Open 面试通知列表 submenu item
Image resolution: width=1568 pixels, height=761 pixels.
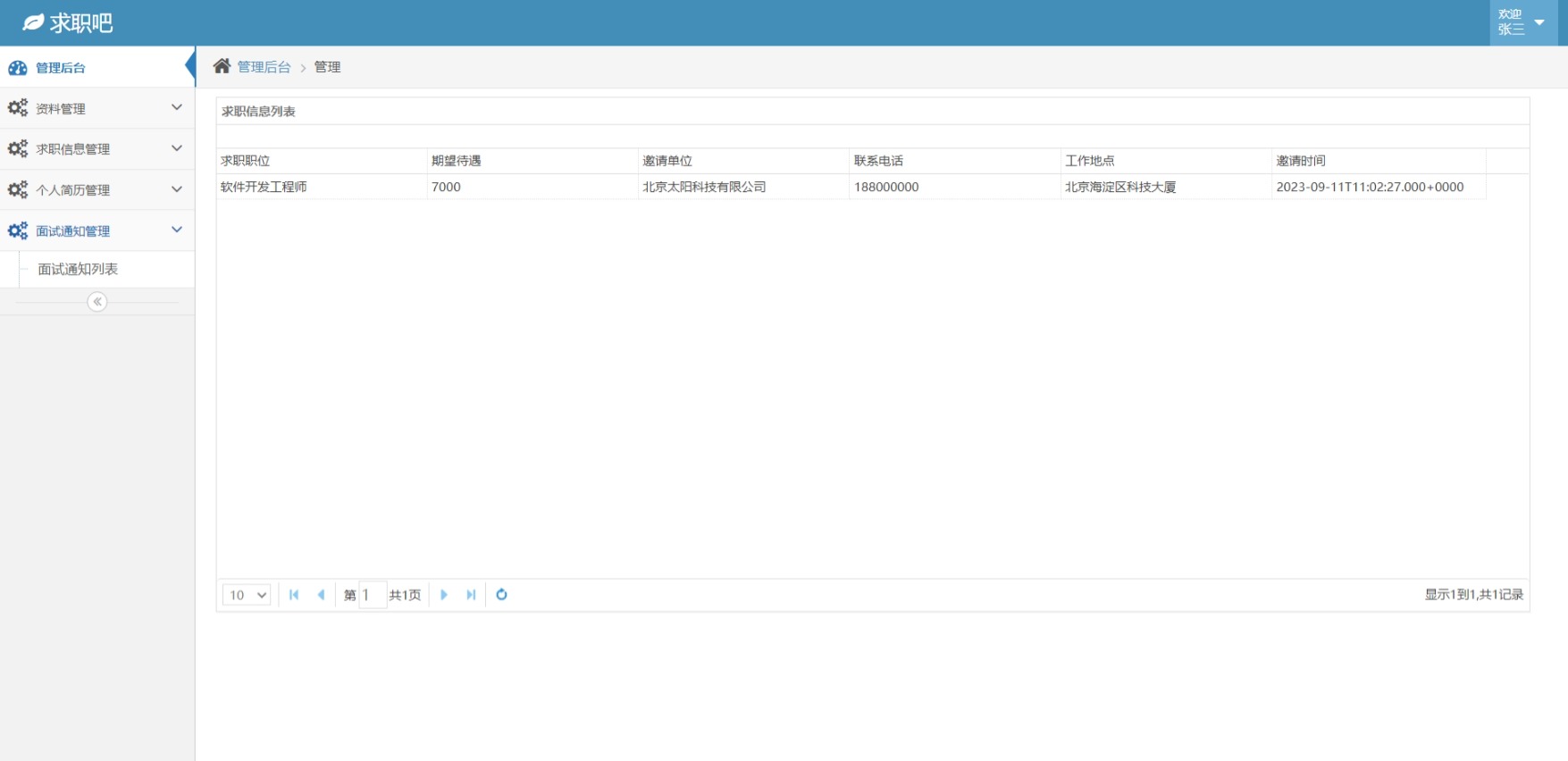coord(78,269)
